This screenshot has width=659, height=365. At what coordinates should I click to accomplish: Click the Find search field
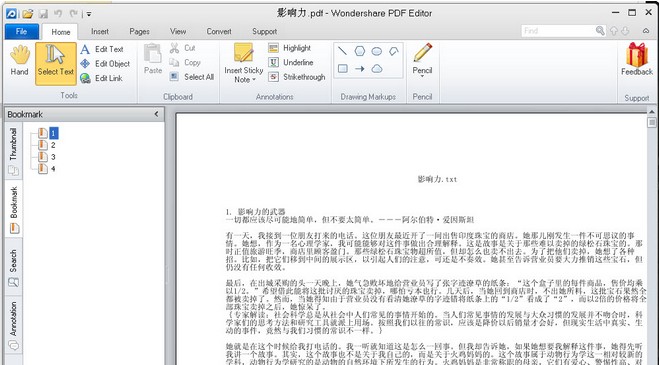(x=558, y=31)
